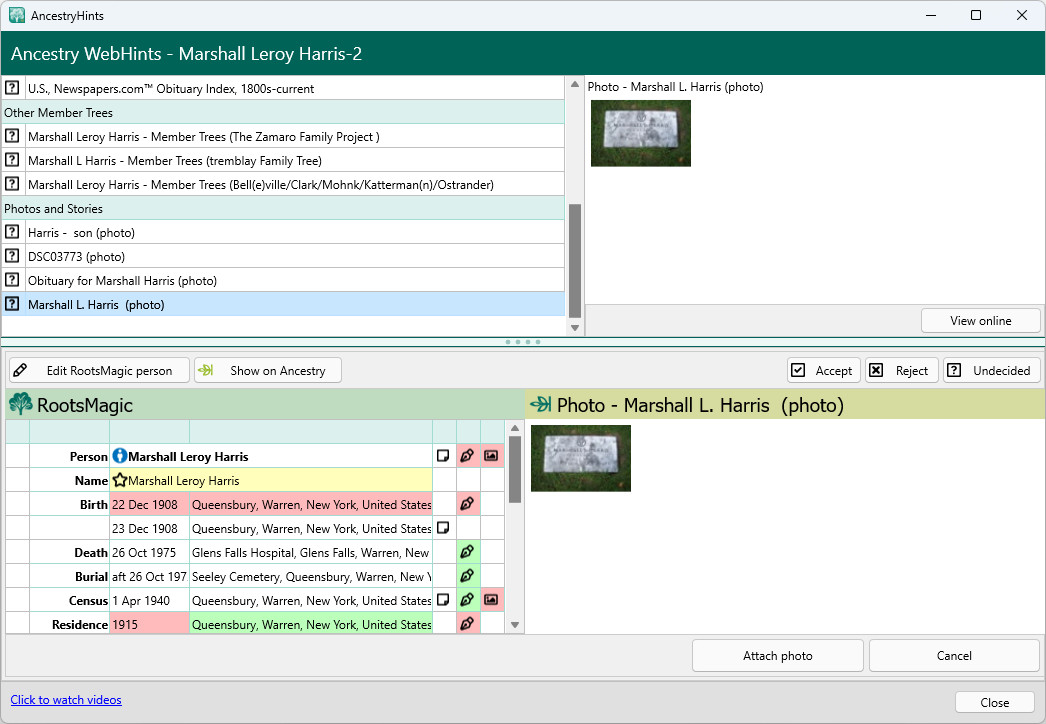The image size is (1046, 724).
Task: Click Glens Falls Hospital death place cell
Action: point(311,552)
